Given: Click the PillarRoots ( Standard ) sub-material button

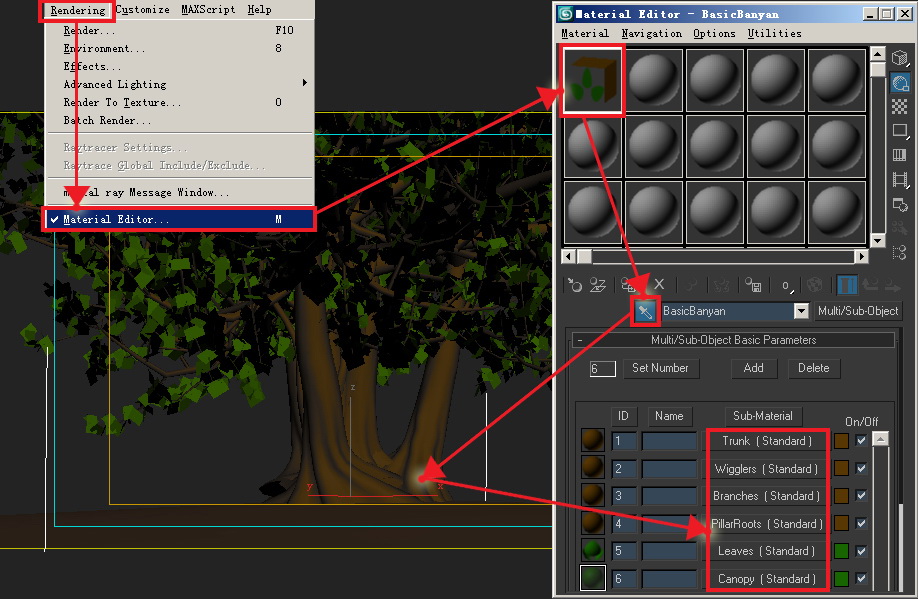Looking at the screenshot, I should [766, 523].
